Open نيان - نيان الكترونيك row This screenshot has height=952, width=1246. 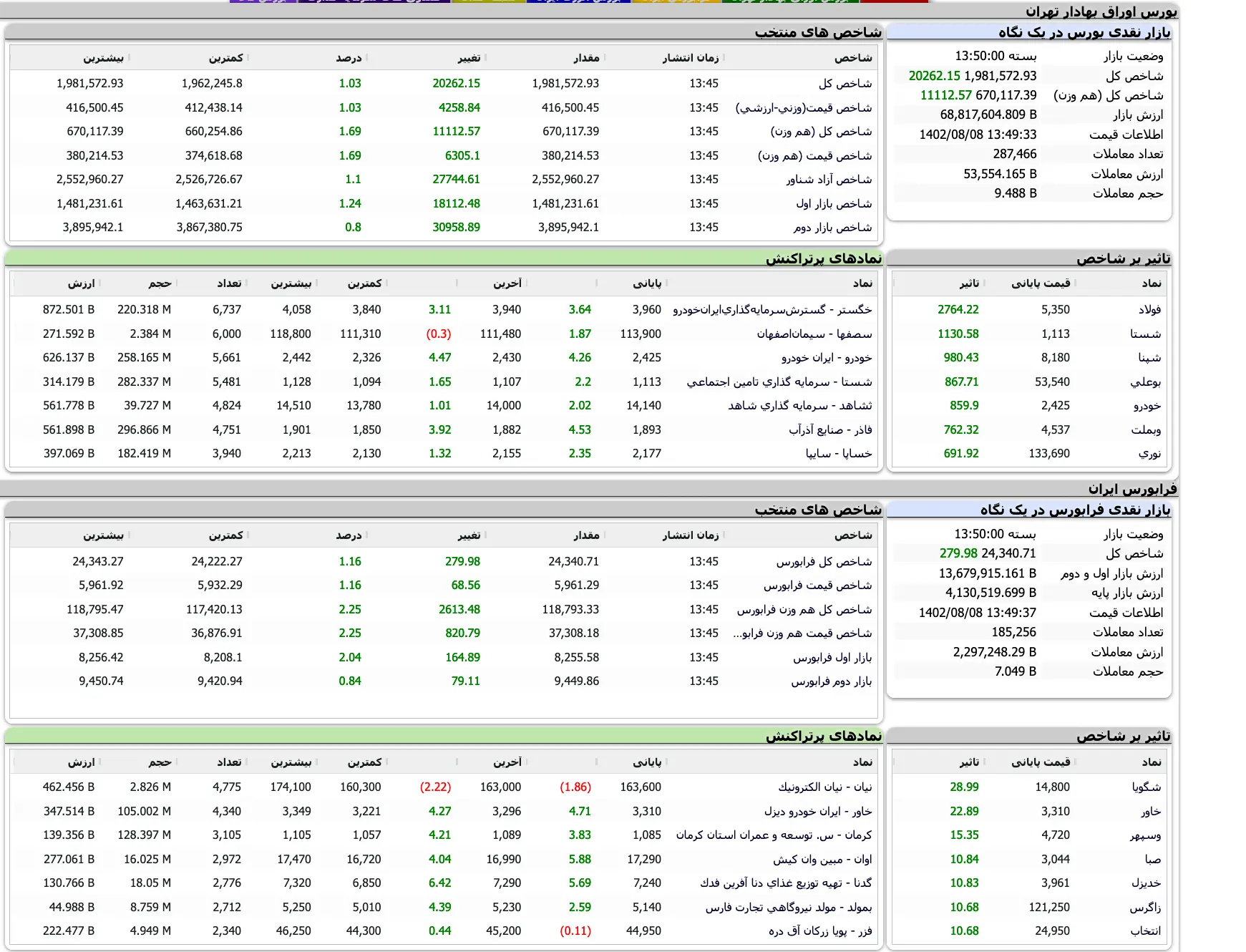(825, 787)
